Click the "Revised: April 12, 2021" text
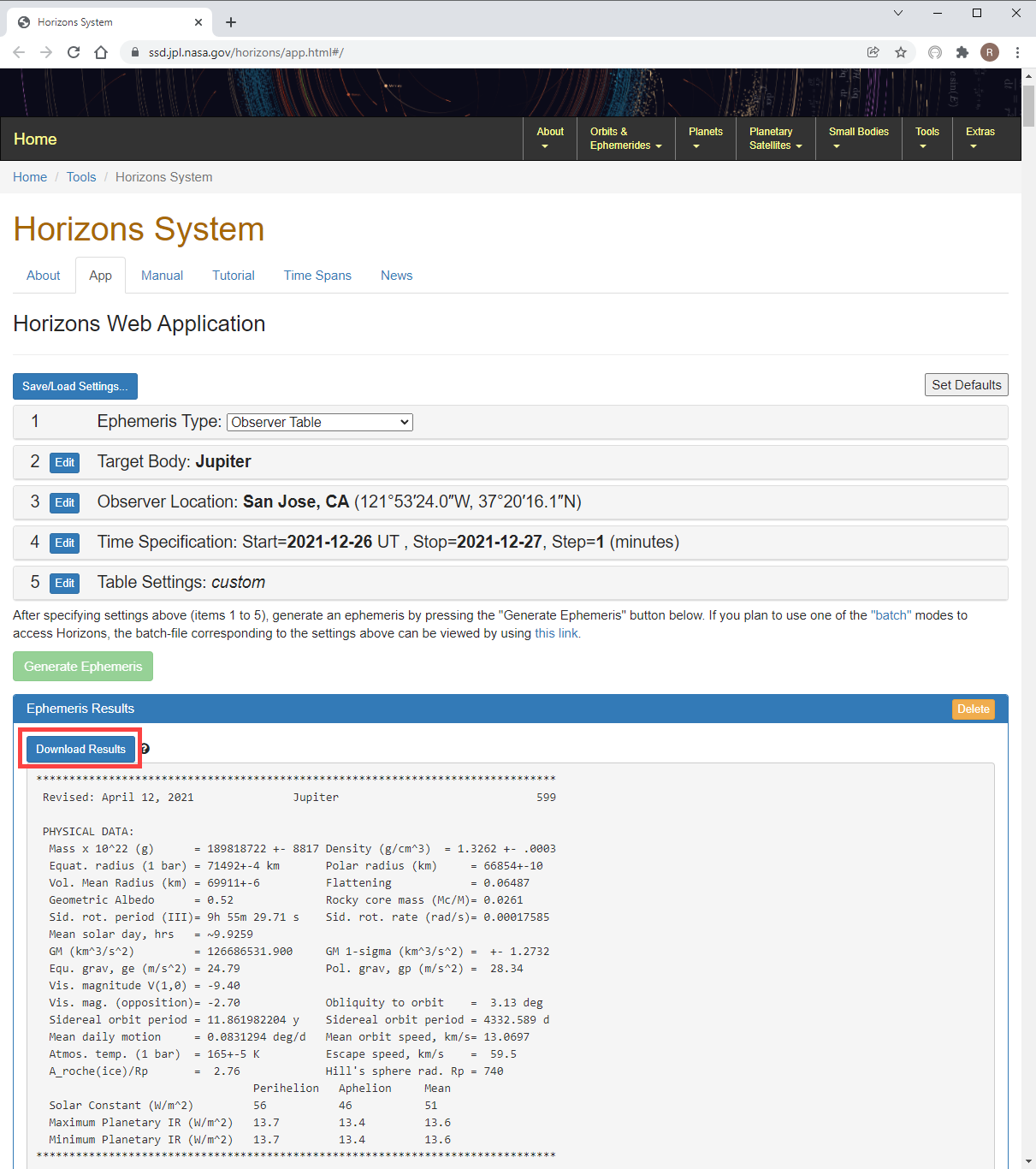Image resolution: width=1036 pixels, height=1169 pixels. (118, 797)
